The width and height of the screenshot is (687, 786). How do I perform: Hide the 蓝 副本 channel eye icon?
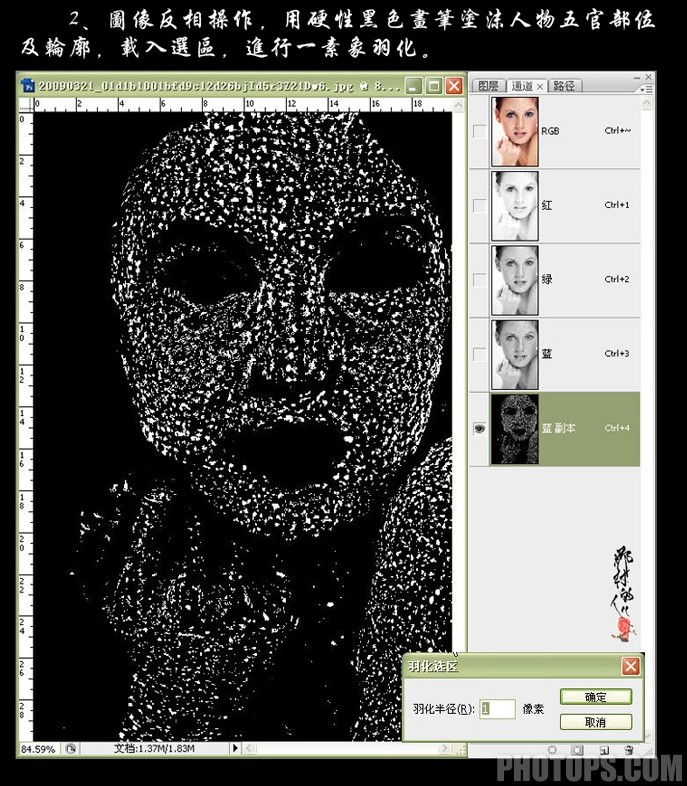click(x=480, y=429)
